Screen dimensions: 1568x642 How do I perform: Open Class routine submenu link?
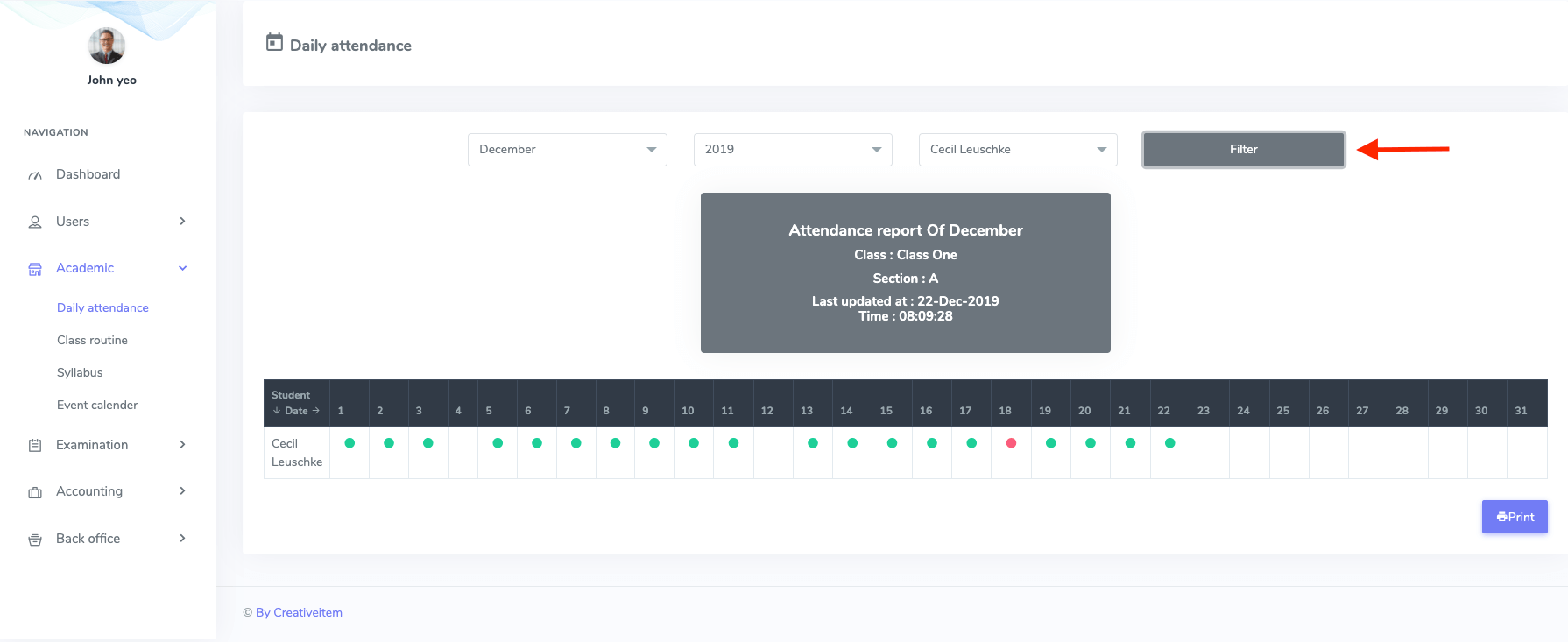(92, 340)
